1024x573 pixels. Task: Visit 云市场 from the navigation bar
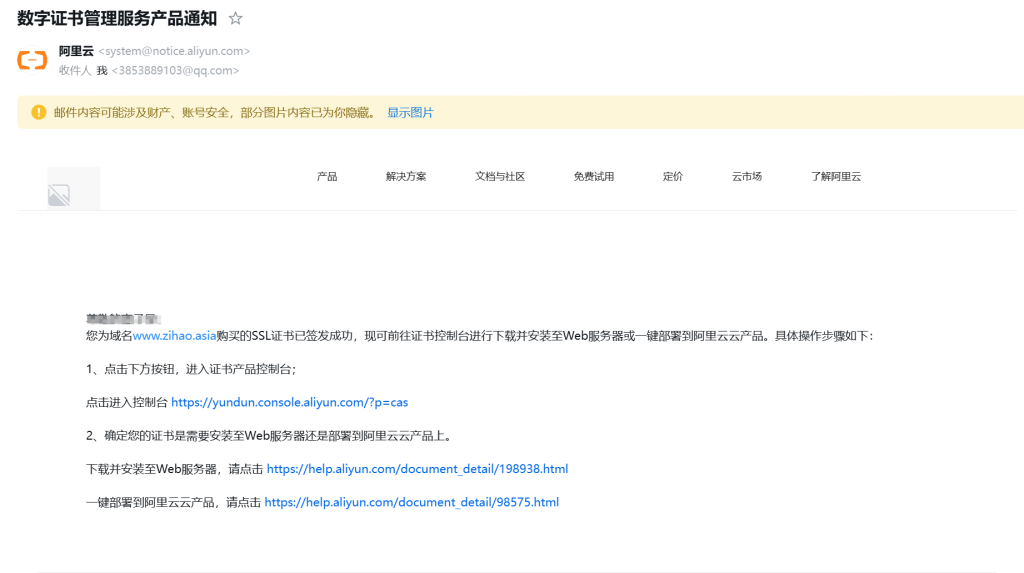click(x=747, y=177)
